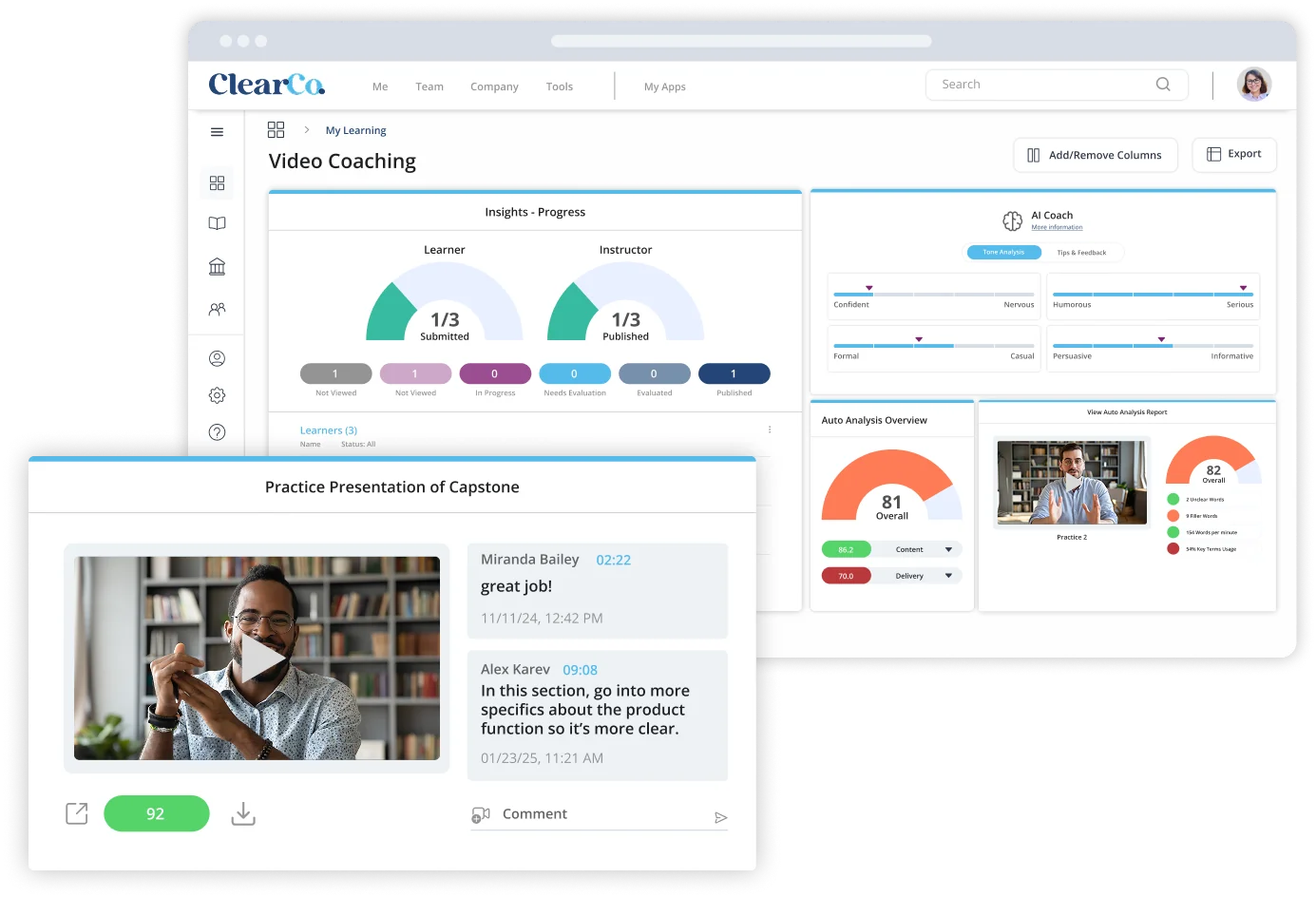Expand the Delivery score dropdown

pos(948,576)
